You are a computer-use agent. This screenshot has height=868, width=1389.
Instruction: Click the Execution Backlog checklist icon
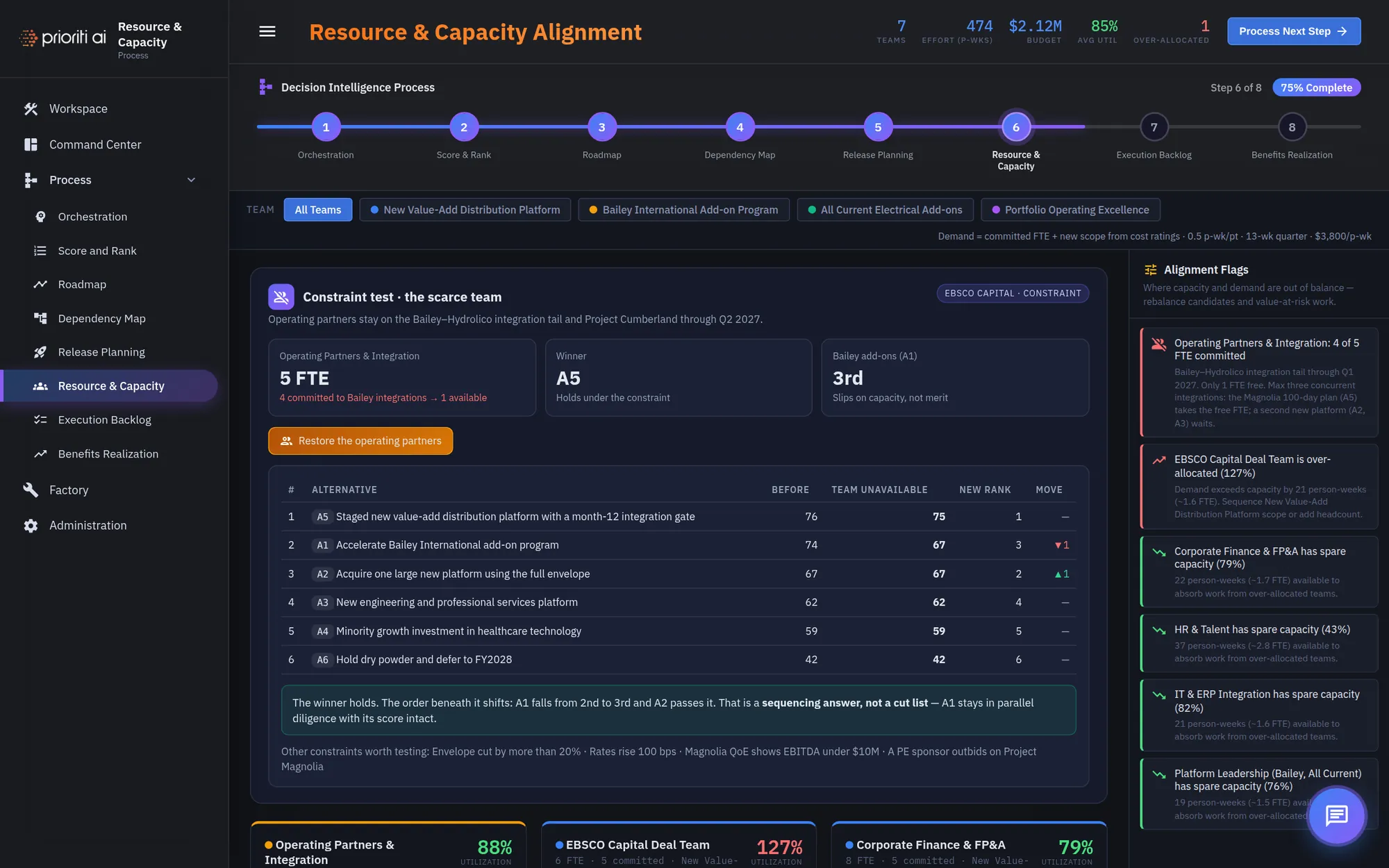click(40, 420)
